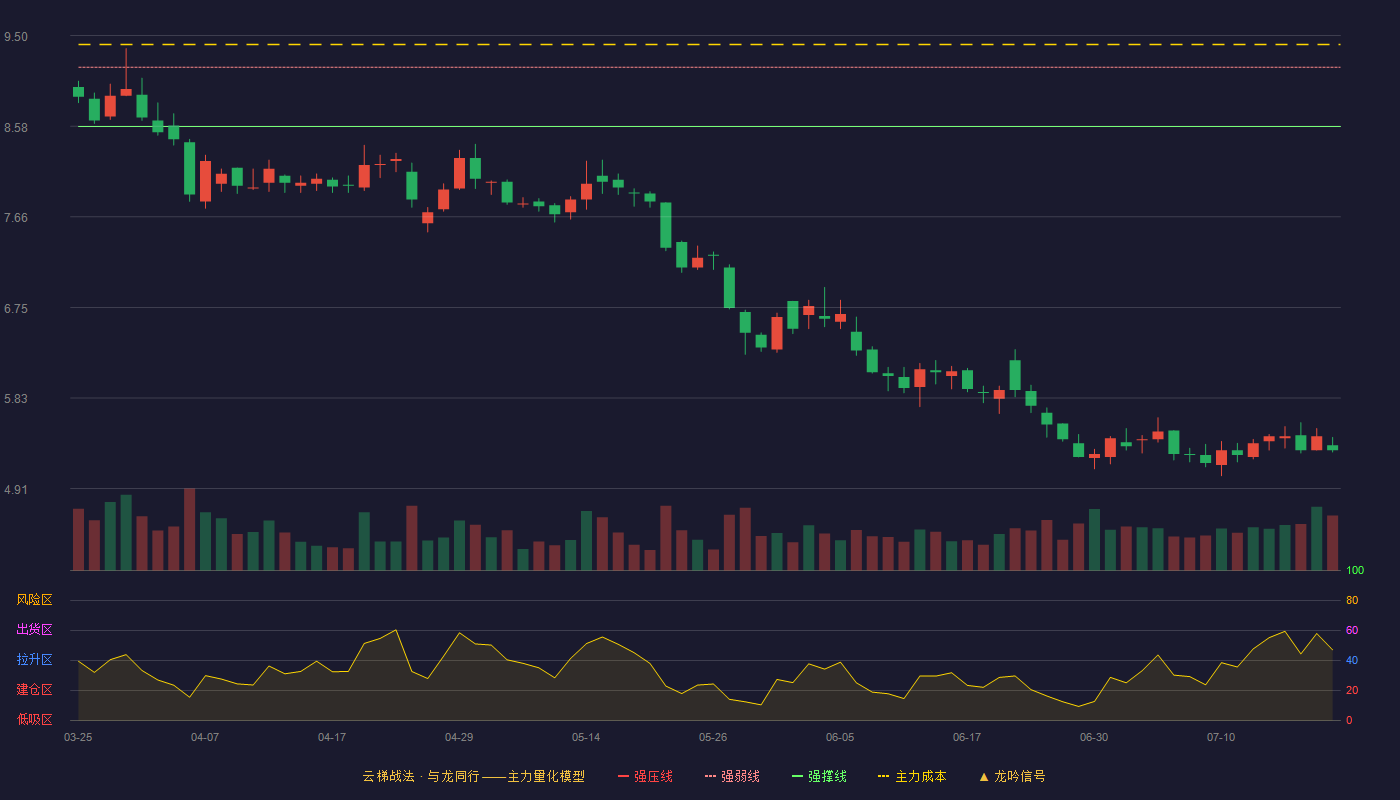This screenshot has width=1400, height=800.
Task: Click the 出货区 zone label
Action: click(34, 630)
